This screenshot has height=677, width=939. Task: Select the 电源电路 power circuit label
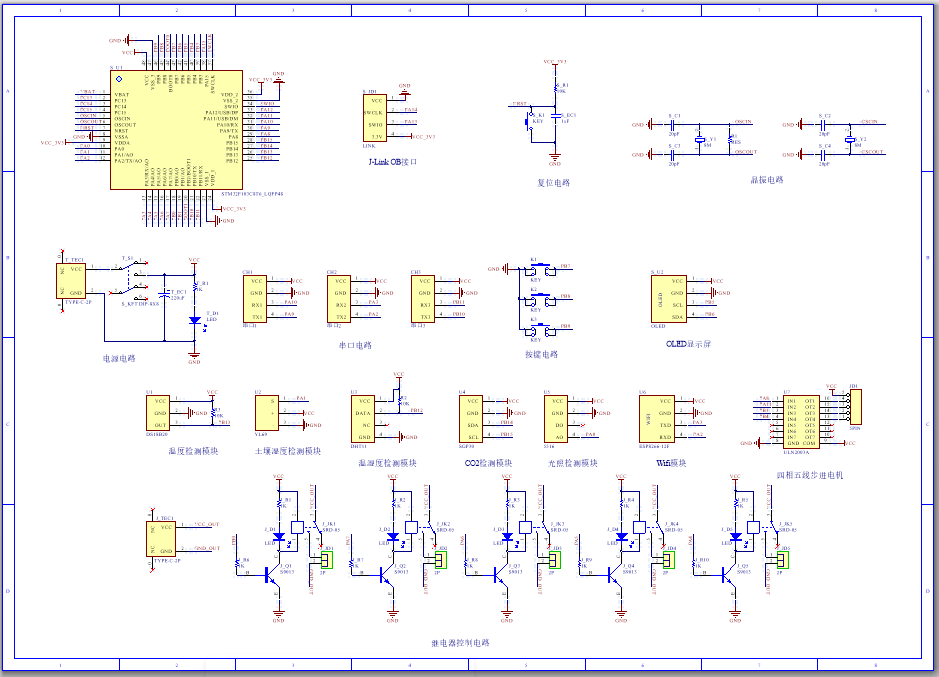pyautogui.click(x=119, y=358)
